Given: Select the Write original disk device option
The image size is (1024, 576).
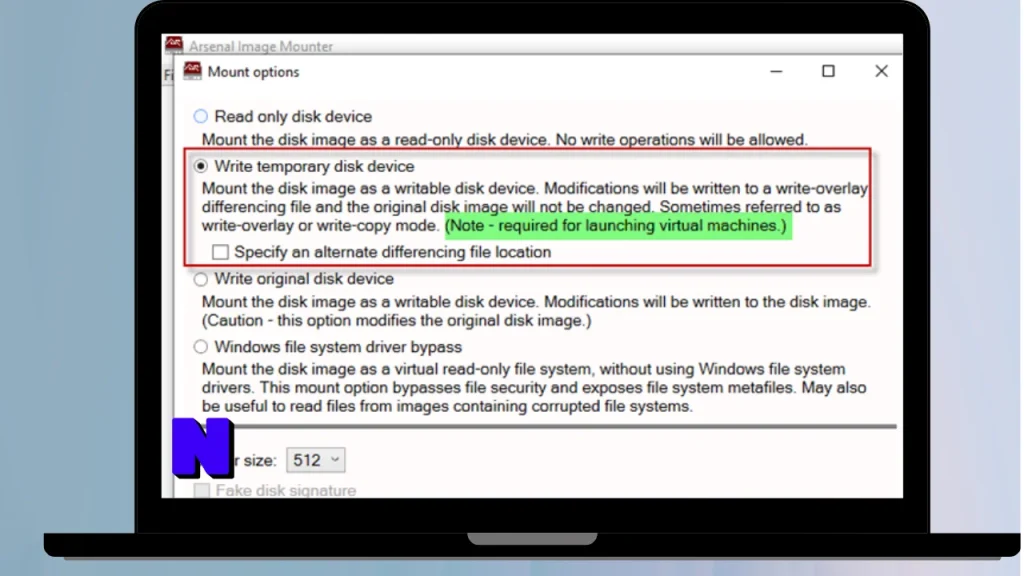Looking at the screenshot, I should 200,280.
